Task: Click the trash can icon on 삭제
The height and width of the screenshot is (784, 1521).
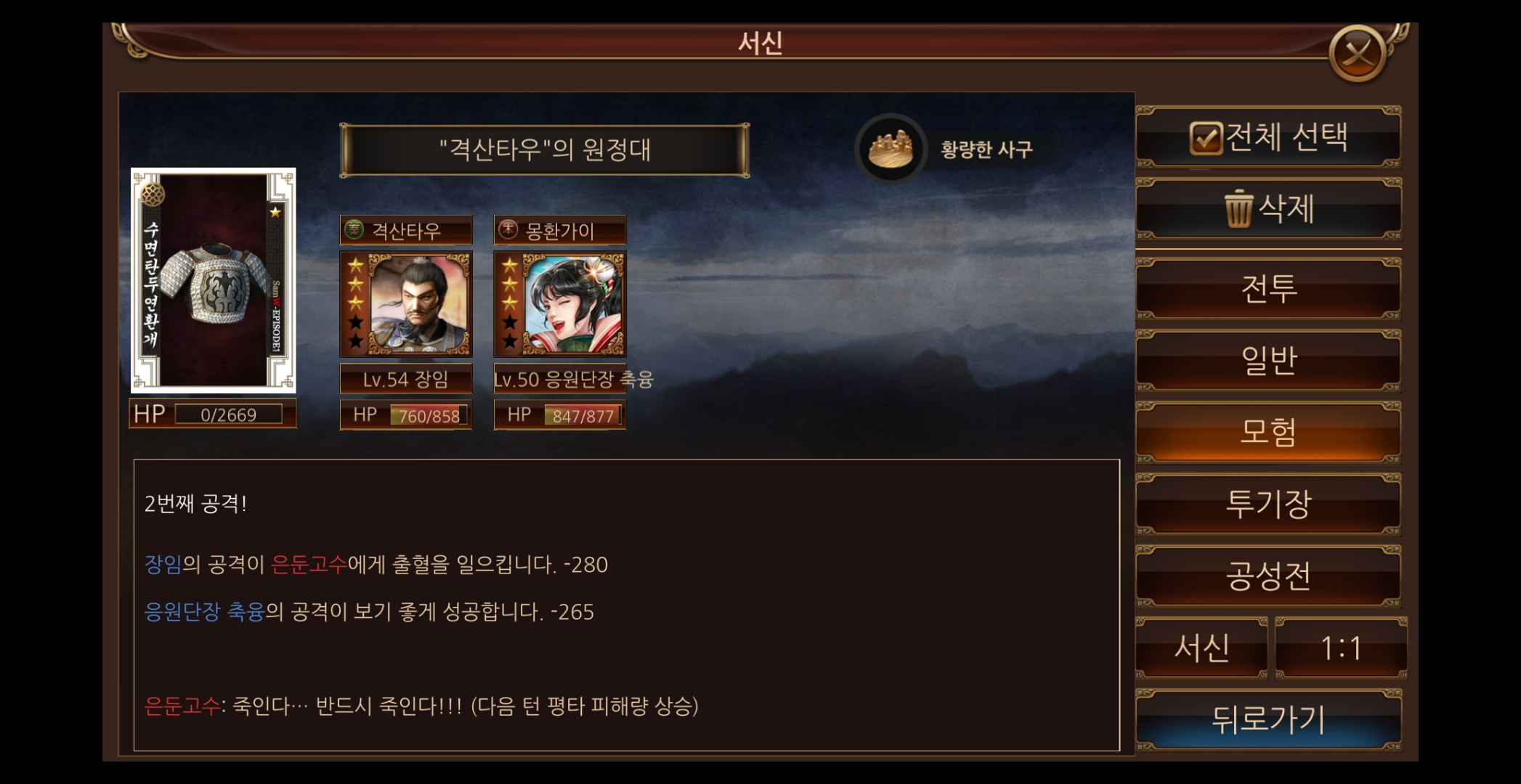Action: [1238, 209]
